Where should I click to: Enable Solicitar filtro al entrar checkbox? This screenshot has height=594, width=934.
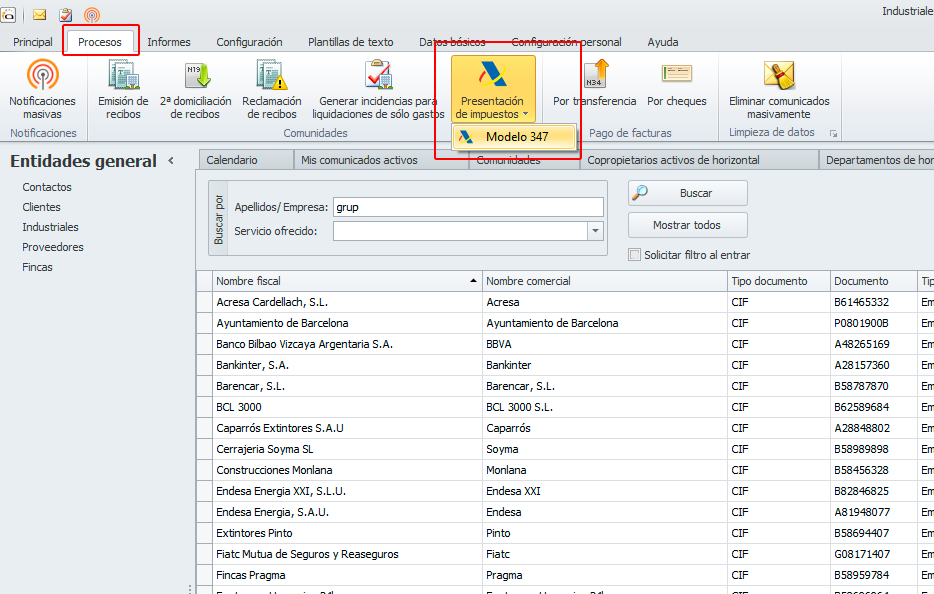(x=634, y=255)
